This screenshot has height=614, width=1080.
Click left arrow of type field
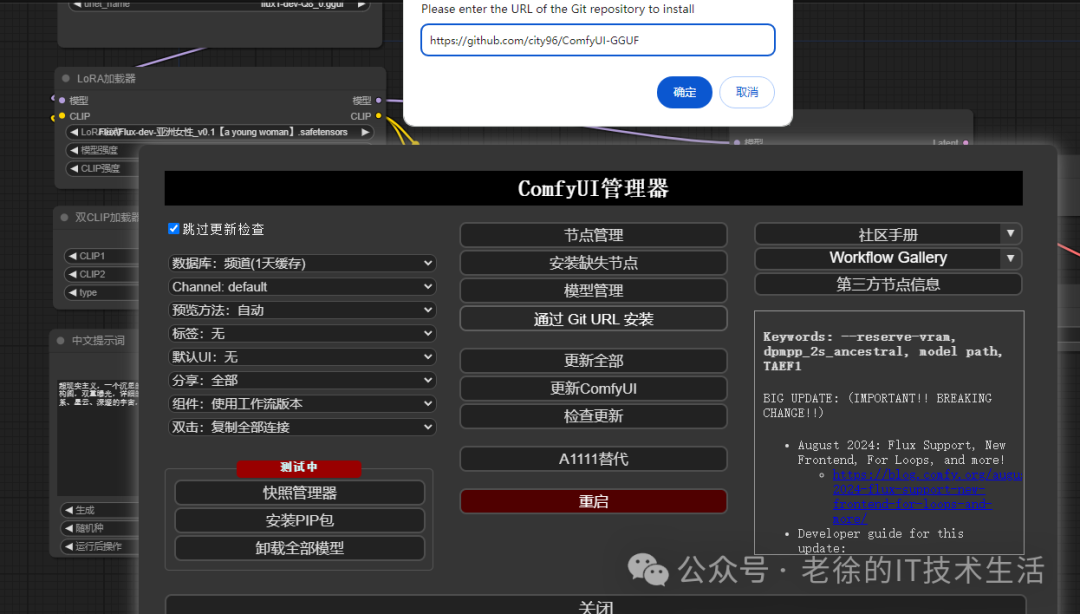[x=72, y=293]
